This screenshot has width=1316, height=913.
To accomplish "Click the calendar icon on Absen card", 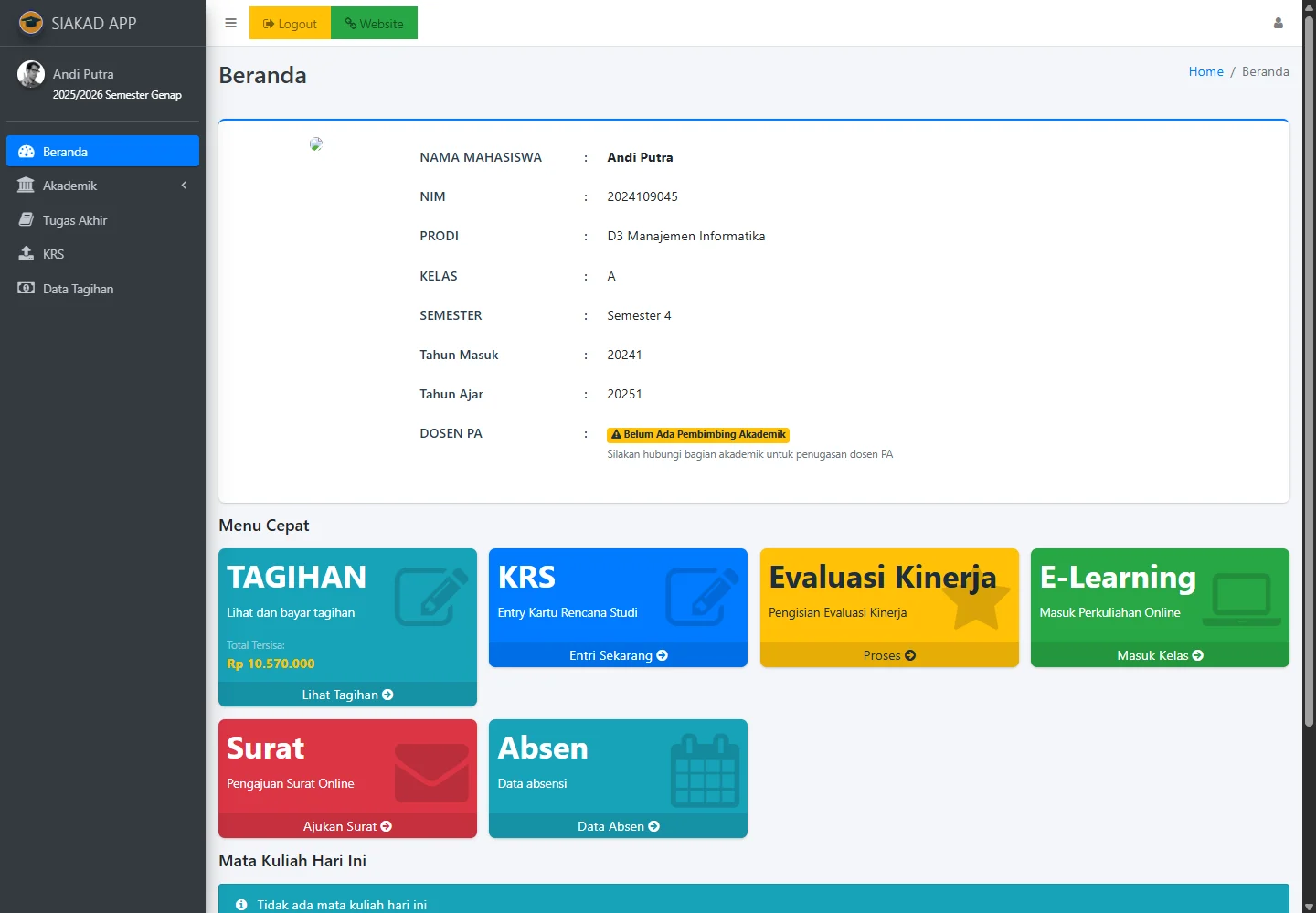I will pyautogui.click(x=705, y=771).
